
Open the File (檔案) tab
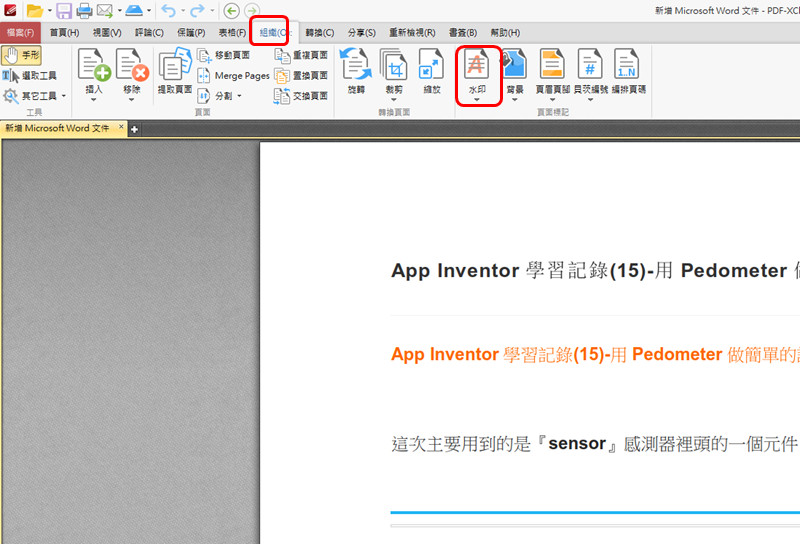tap(20, 33)
